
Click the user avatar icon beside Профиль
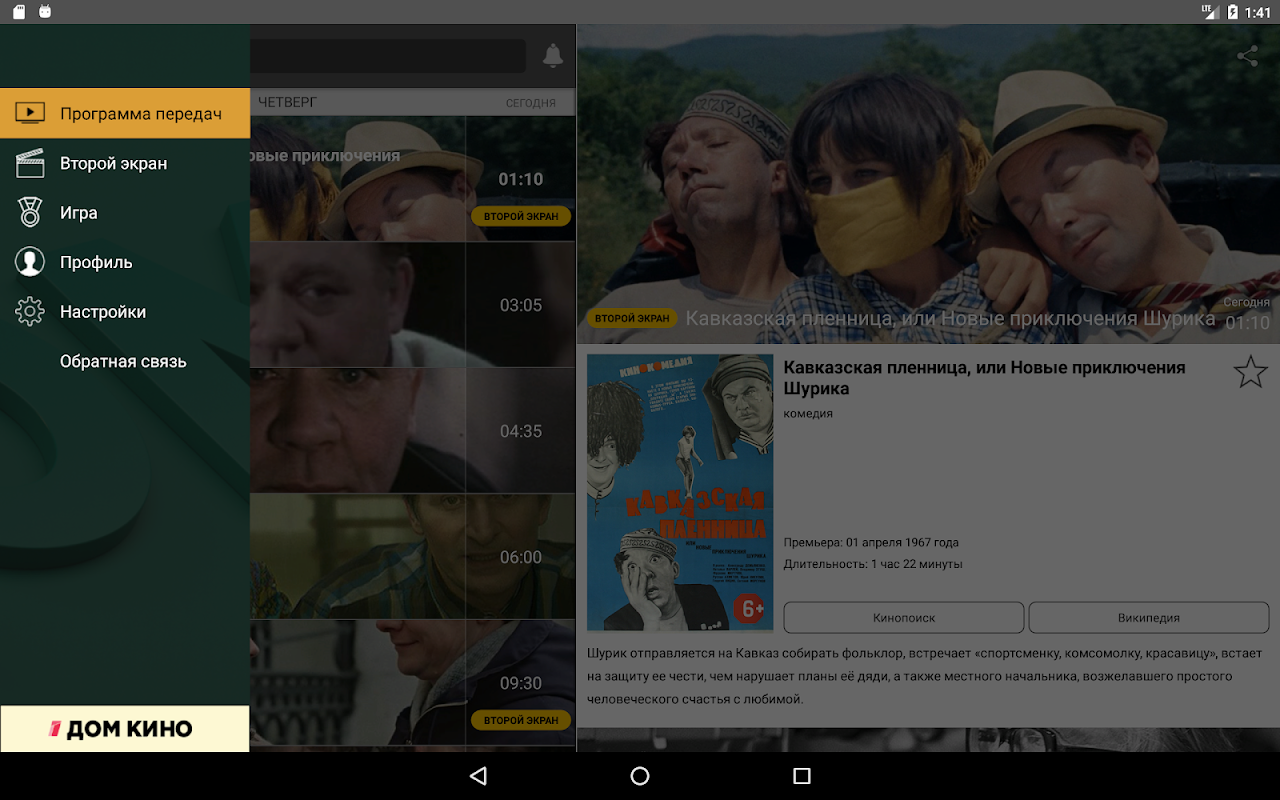[30, 262]
